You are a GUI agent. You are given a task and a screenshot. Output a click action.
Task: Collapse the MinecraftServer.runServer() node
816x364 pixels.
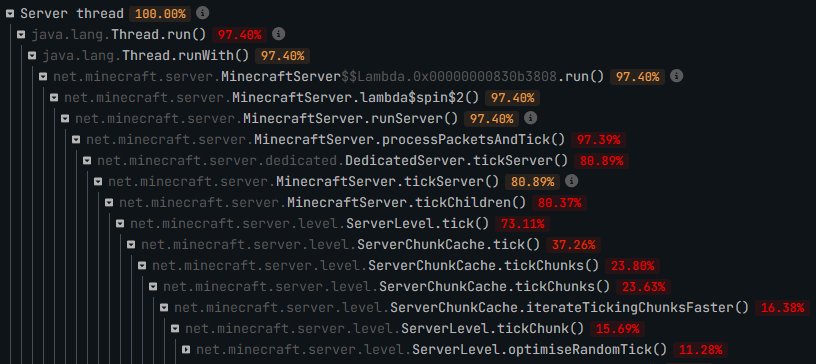coord(65,119)
